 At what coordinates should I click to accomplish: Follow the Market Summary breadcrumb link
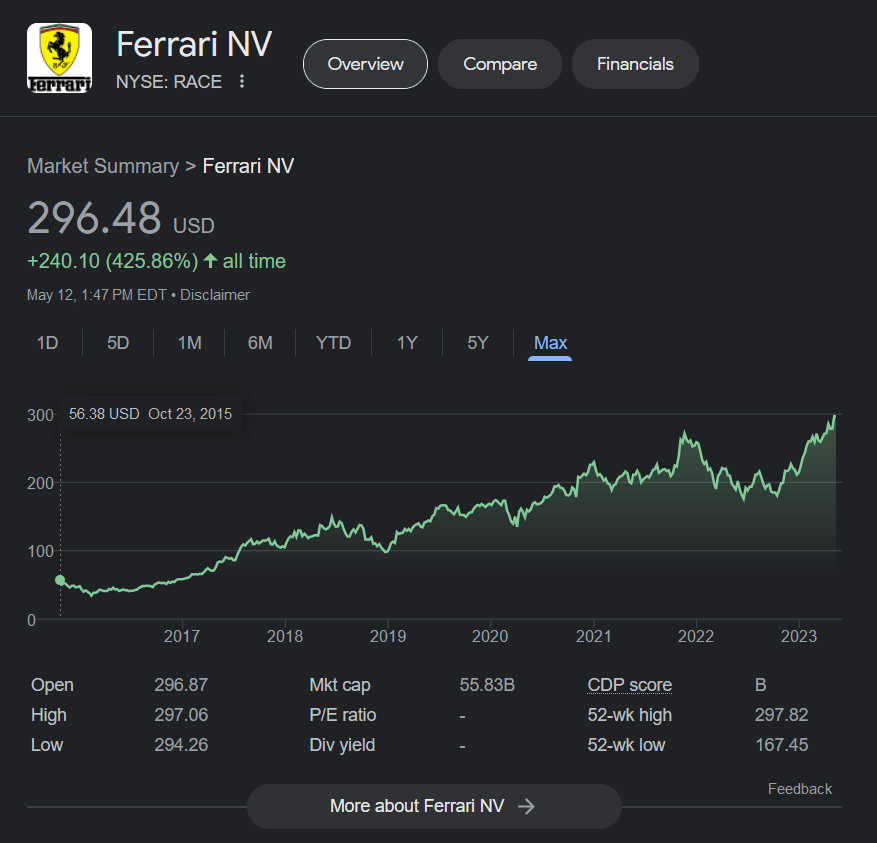pyautogui.click(x=103, y=166)
